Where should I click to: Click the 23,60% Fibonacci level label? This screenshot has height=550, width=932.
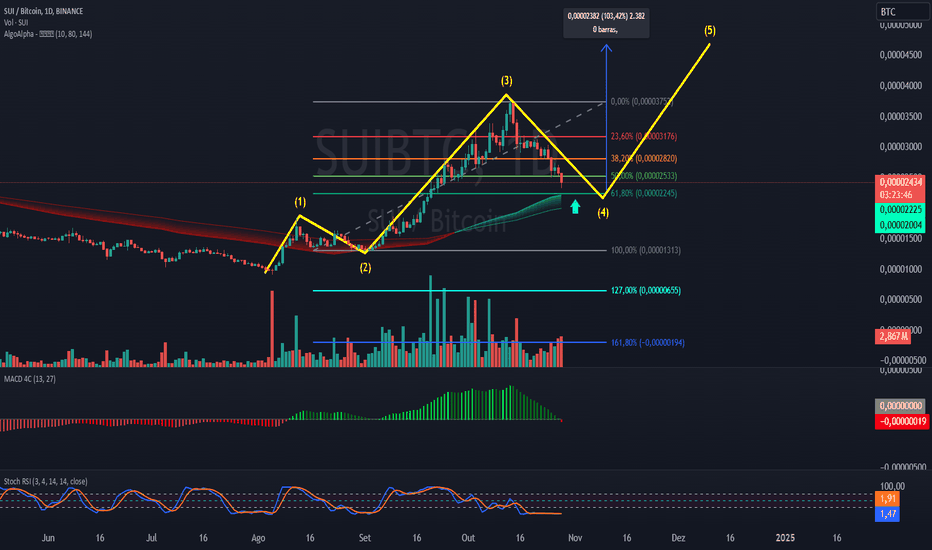[x=644, y=136]
